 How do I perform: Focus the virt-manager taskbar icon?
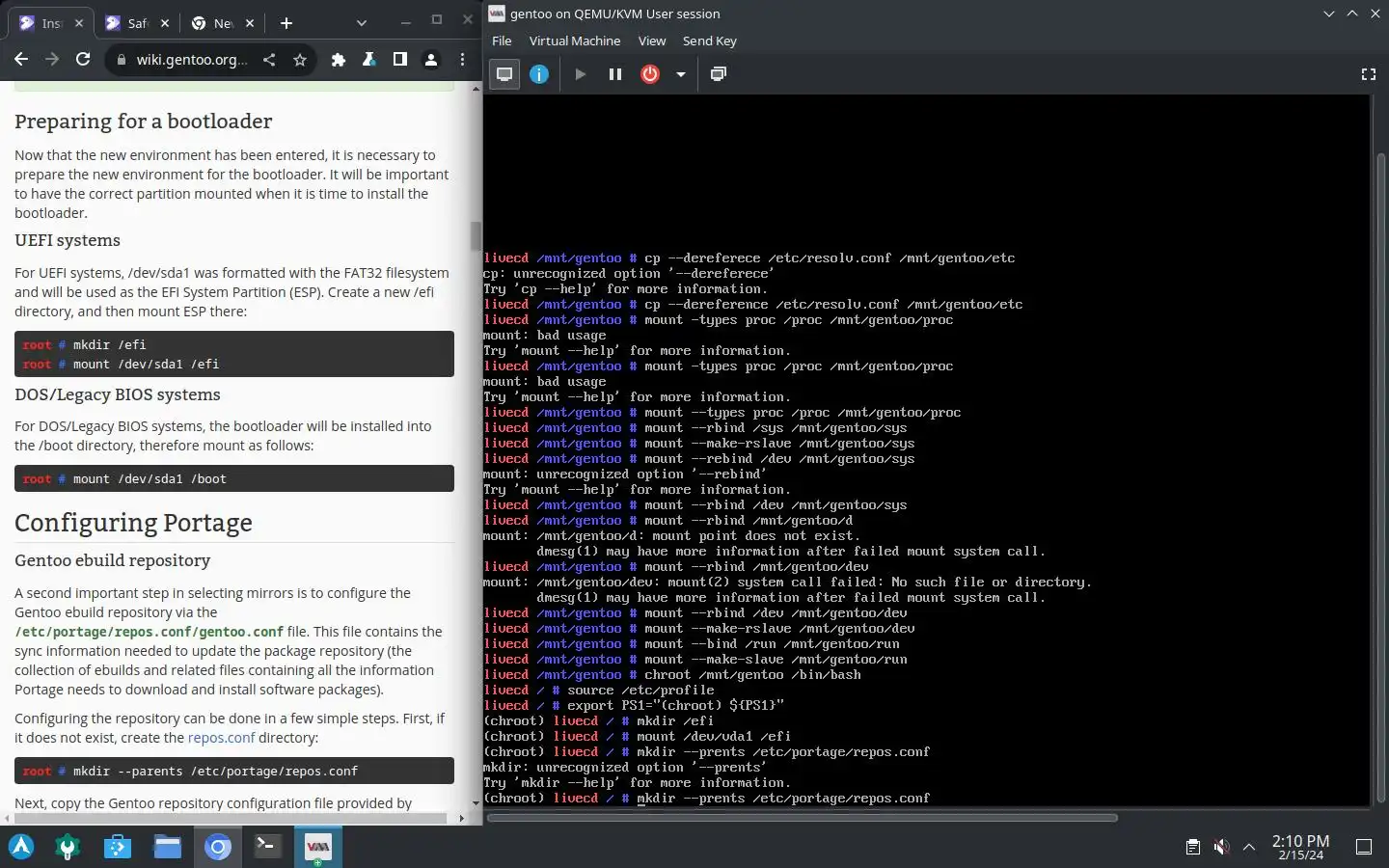click(x=317, y=847)
